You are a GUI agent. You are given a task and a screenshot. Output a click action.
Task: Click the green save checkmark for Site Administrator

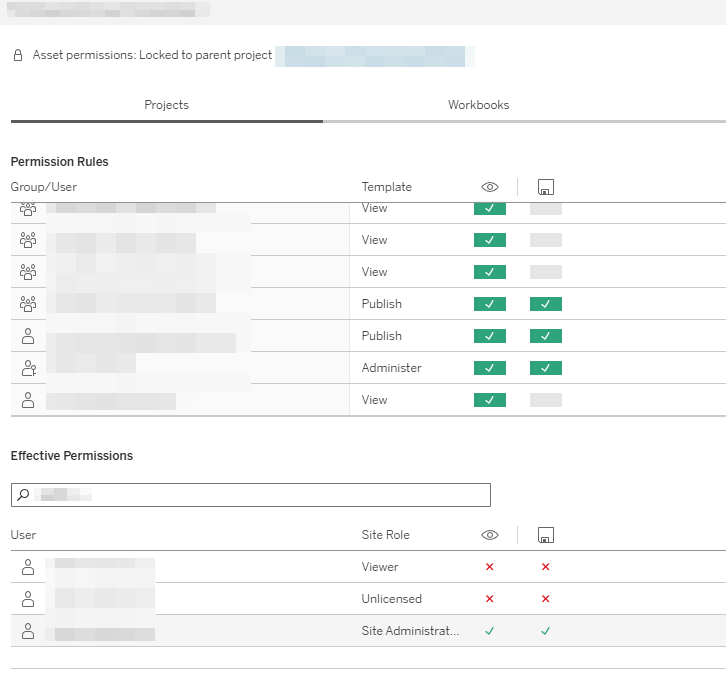(x=546, y=631)
